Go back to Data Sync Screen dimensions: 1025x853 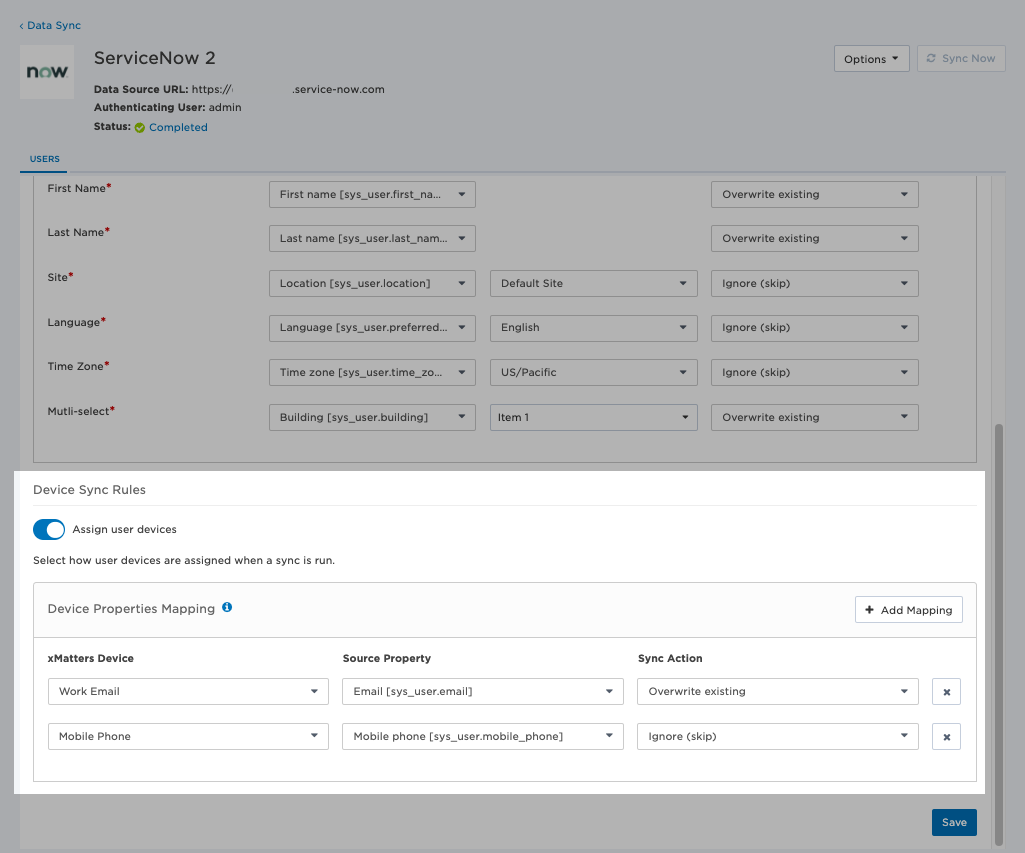tap(50, 25)
